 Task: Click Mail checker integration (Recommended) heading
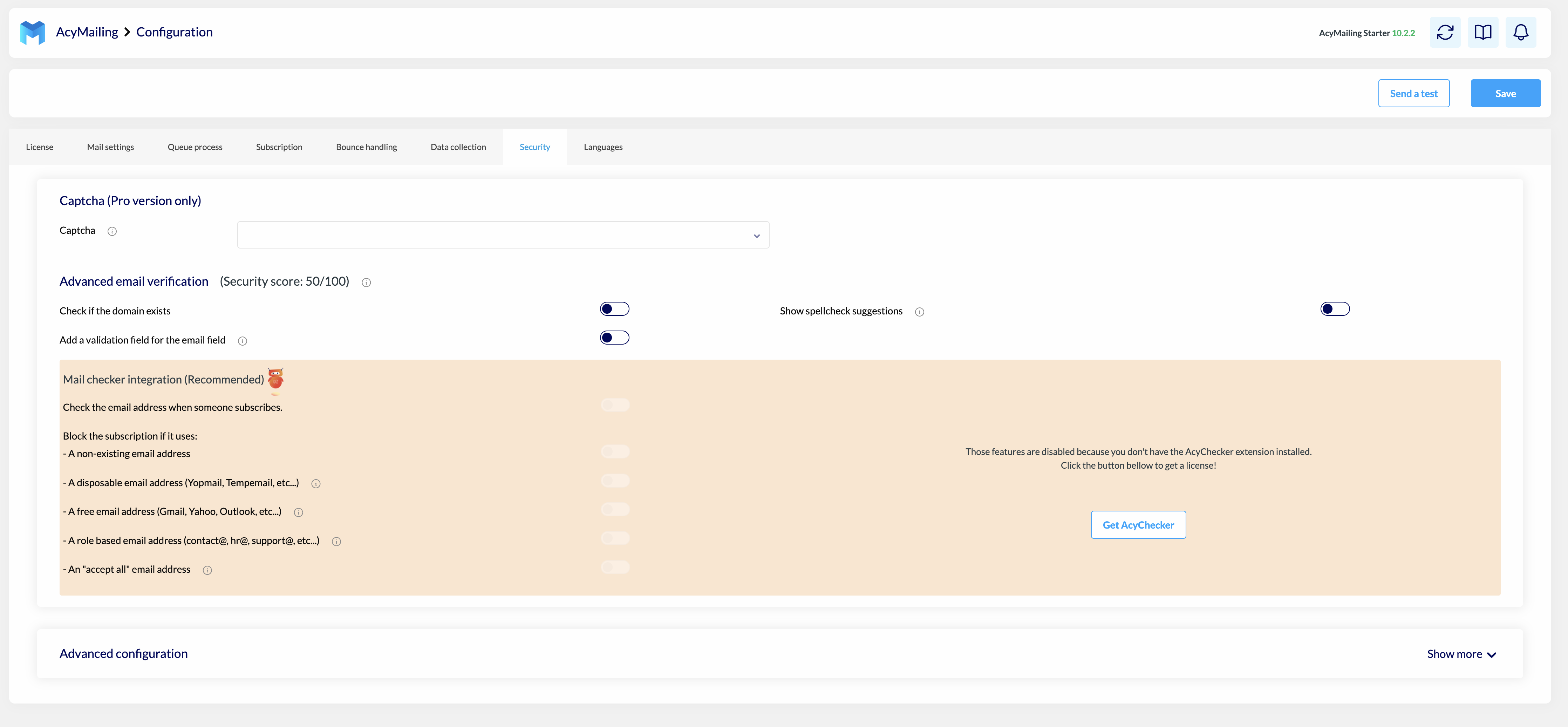[163, 379]
